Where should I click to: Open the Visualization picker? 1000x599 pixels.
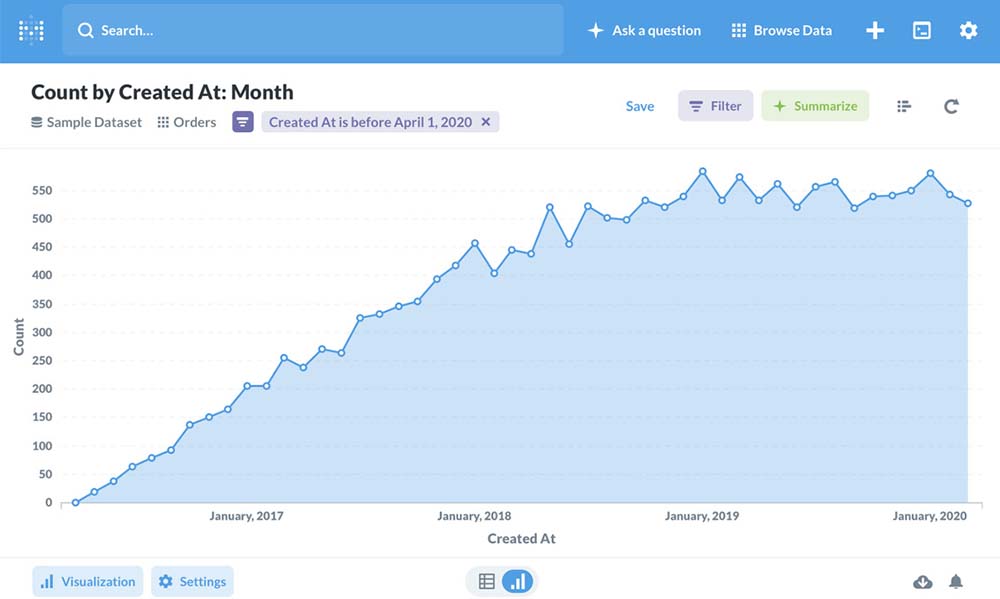coord(88,581)
